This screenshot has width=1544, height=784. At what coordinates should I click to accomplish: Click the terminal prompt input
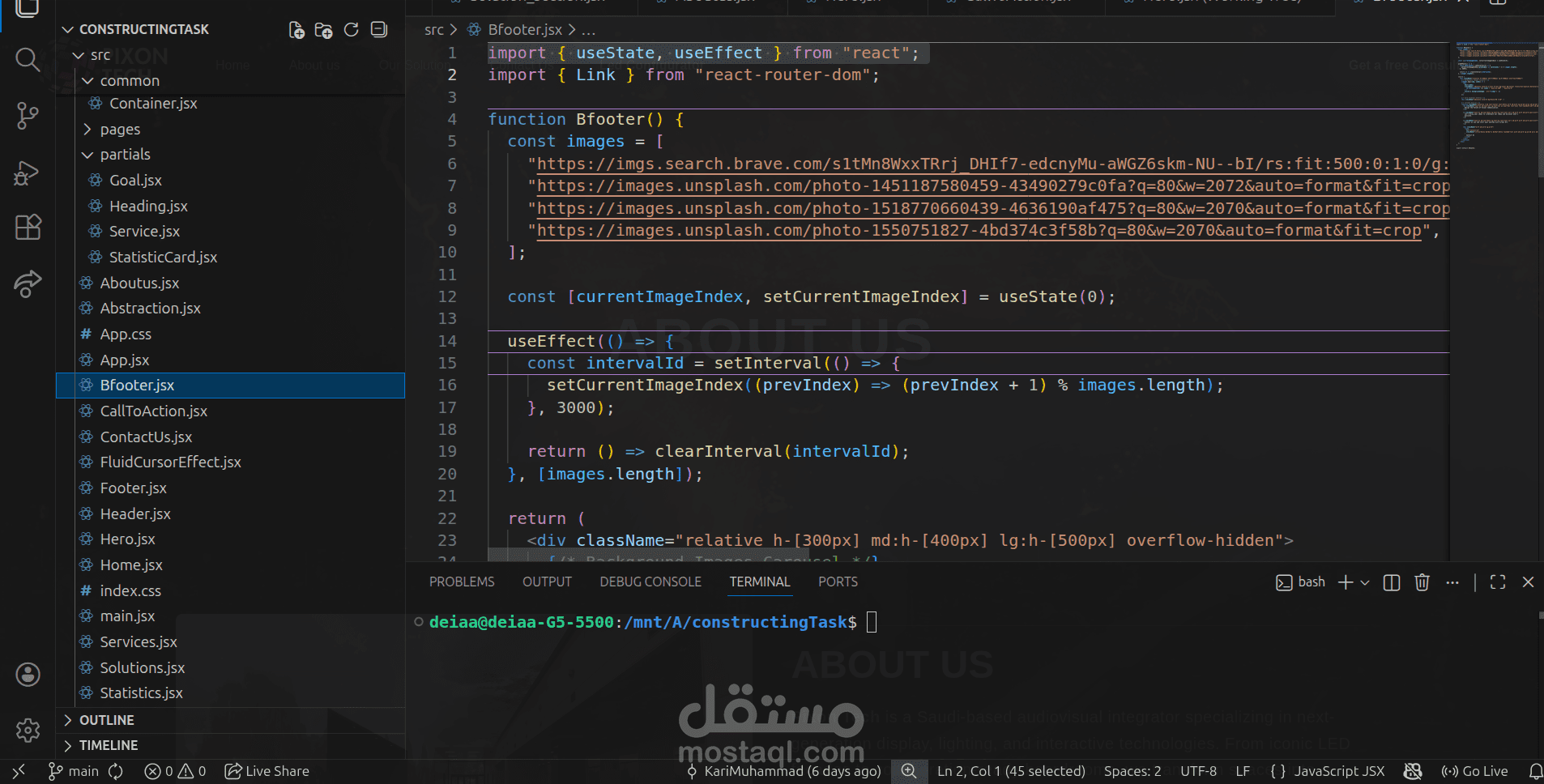coord(872,622)
